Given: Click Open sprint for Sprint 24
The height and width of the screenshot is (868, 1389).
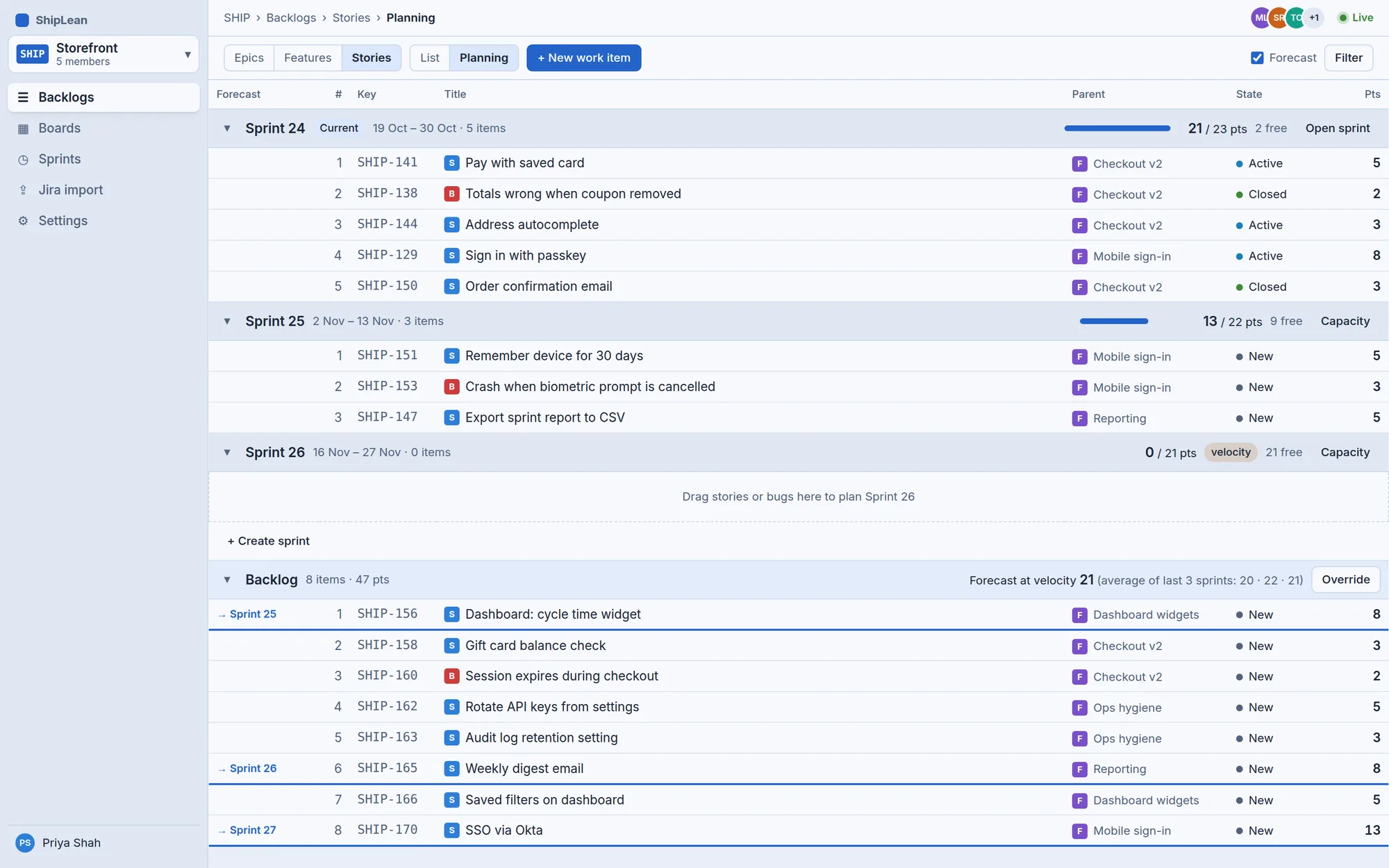Looking at the screenshot, I should 1338,128.
